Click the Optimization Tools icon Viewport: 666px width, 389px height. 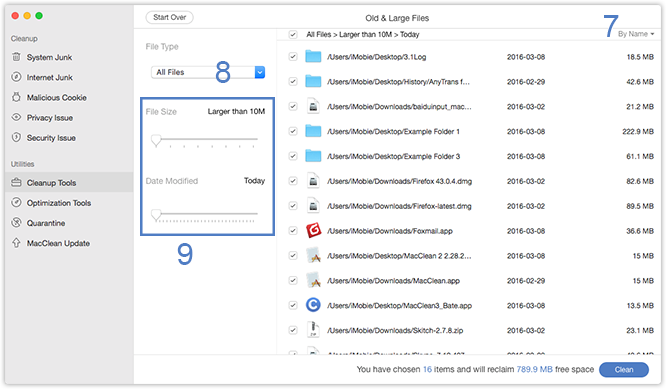tap(16, 202)
